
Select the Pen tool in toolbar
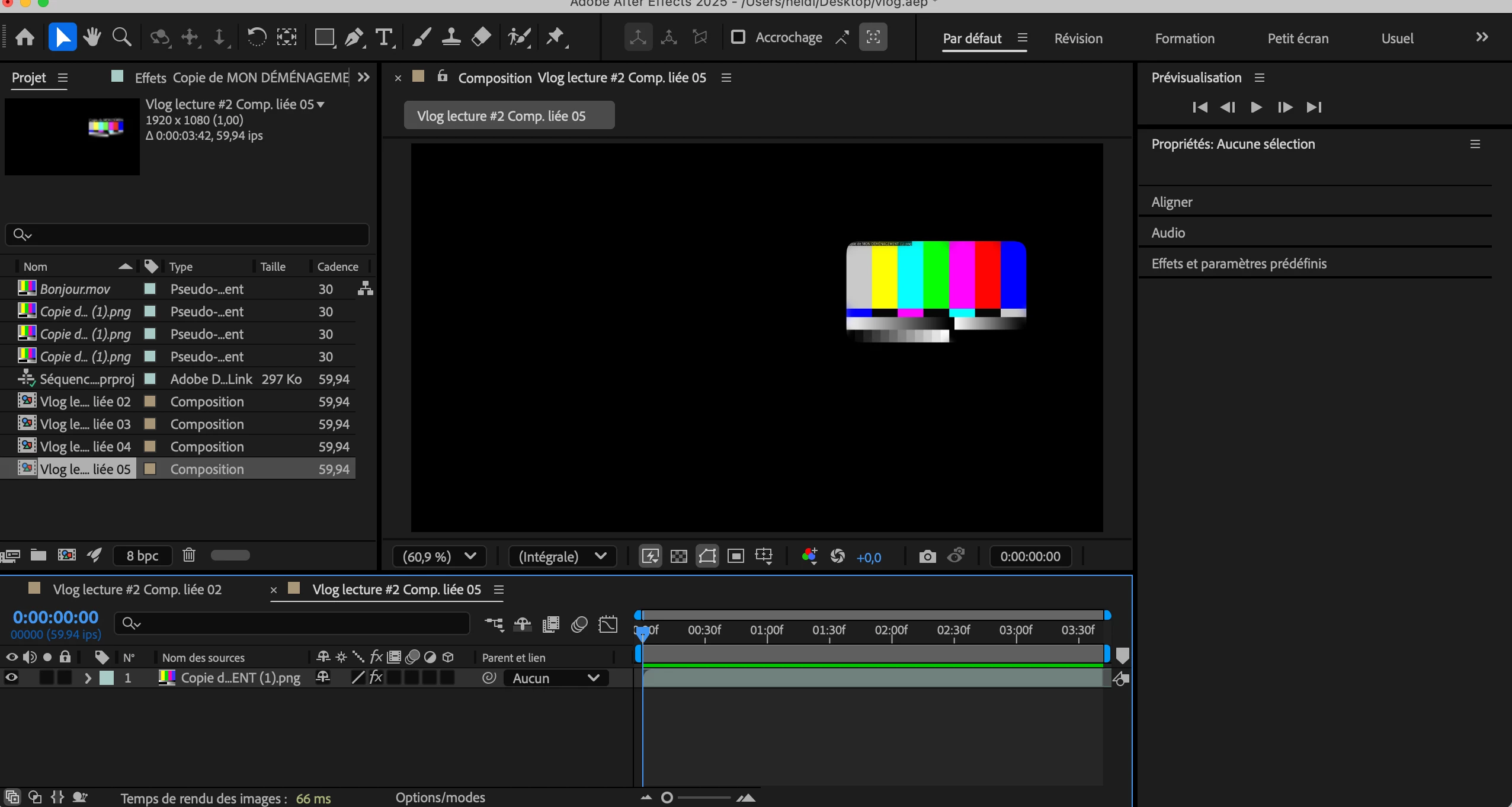(354, 38)
